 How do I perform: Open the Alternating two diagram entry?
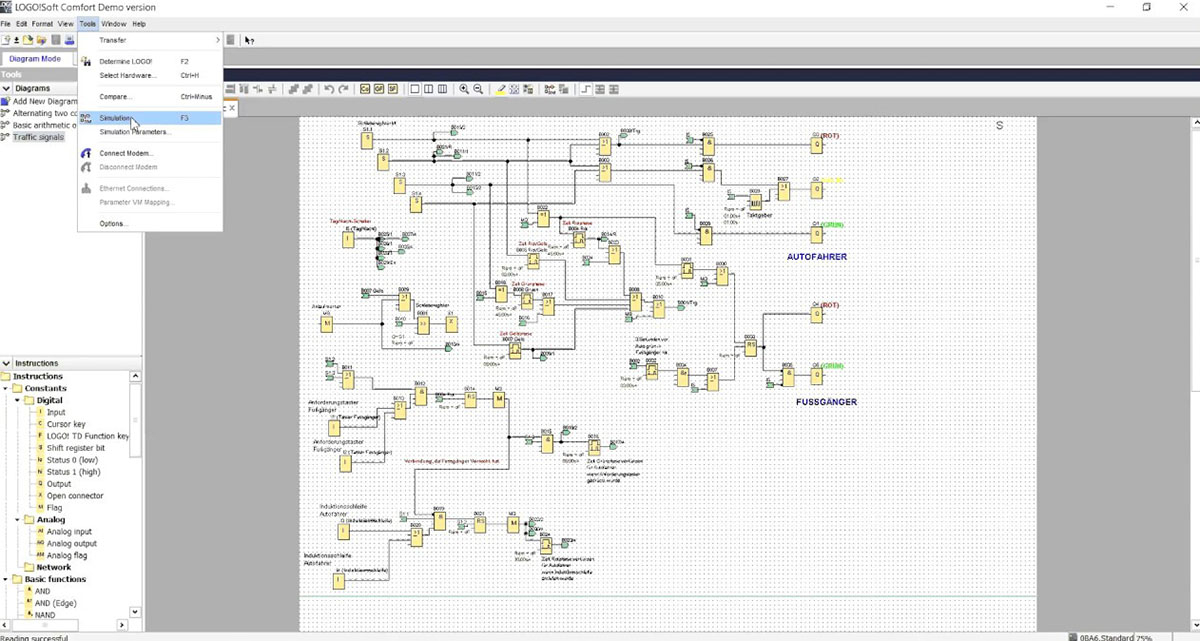coord(39,113)
